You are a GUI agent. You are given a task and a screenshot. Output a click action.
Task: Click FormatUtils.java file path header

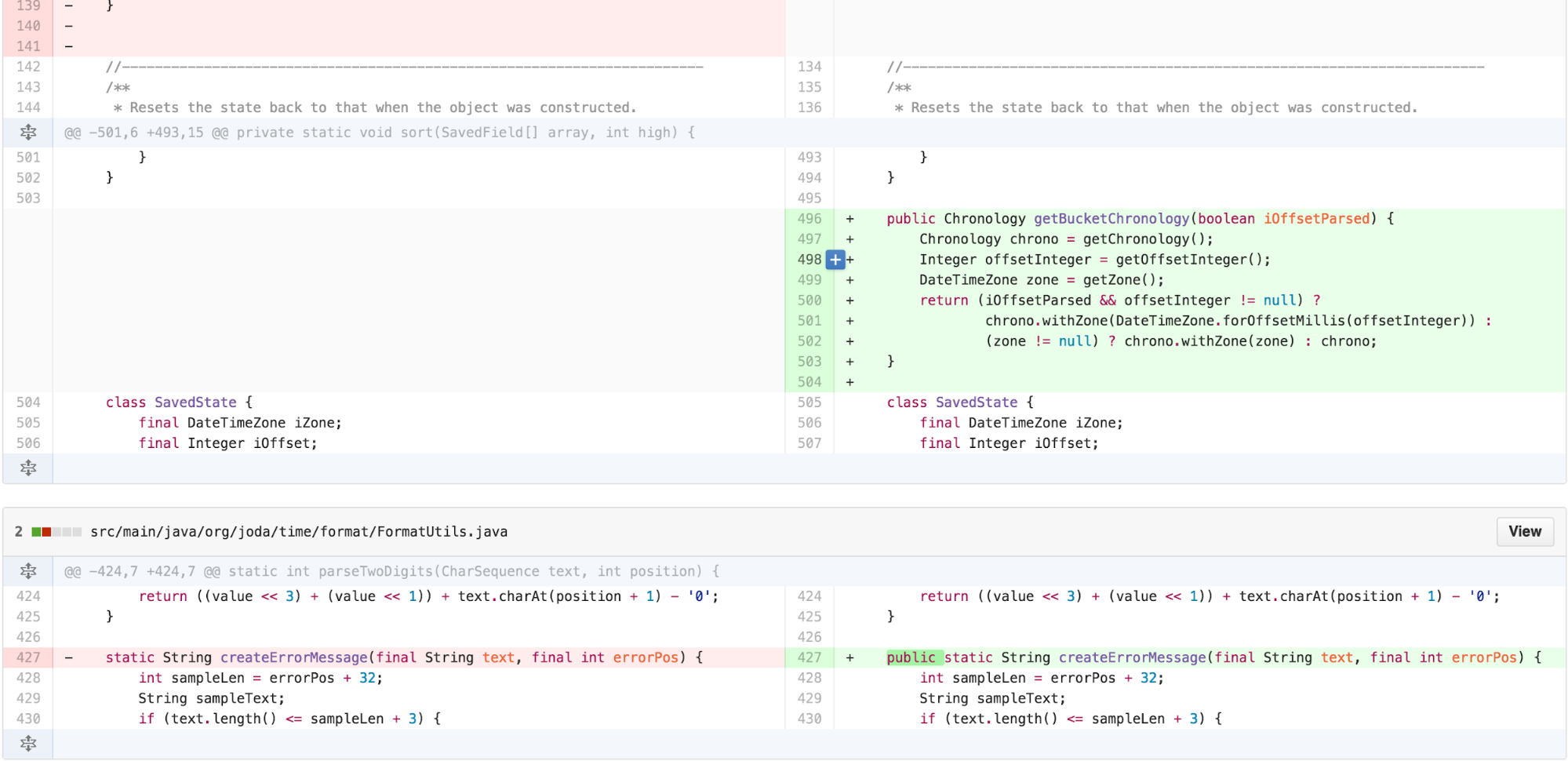[299, 532]
